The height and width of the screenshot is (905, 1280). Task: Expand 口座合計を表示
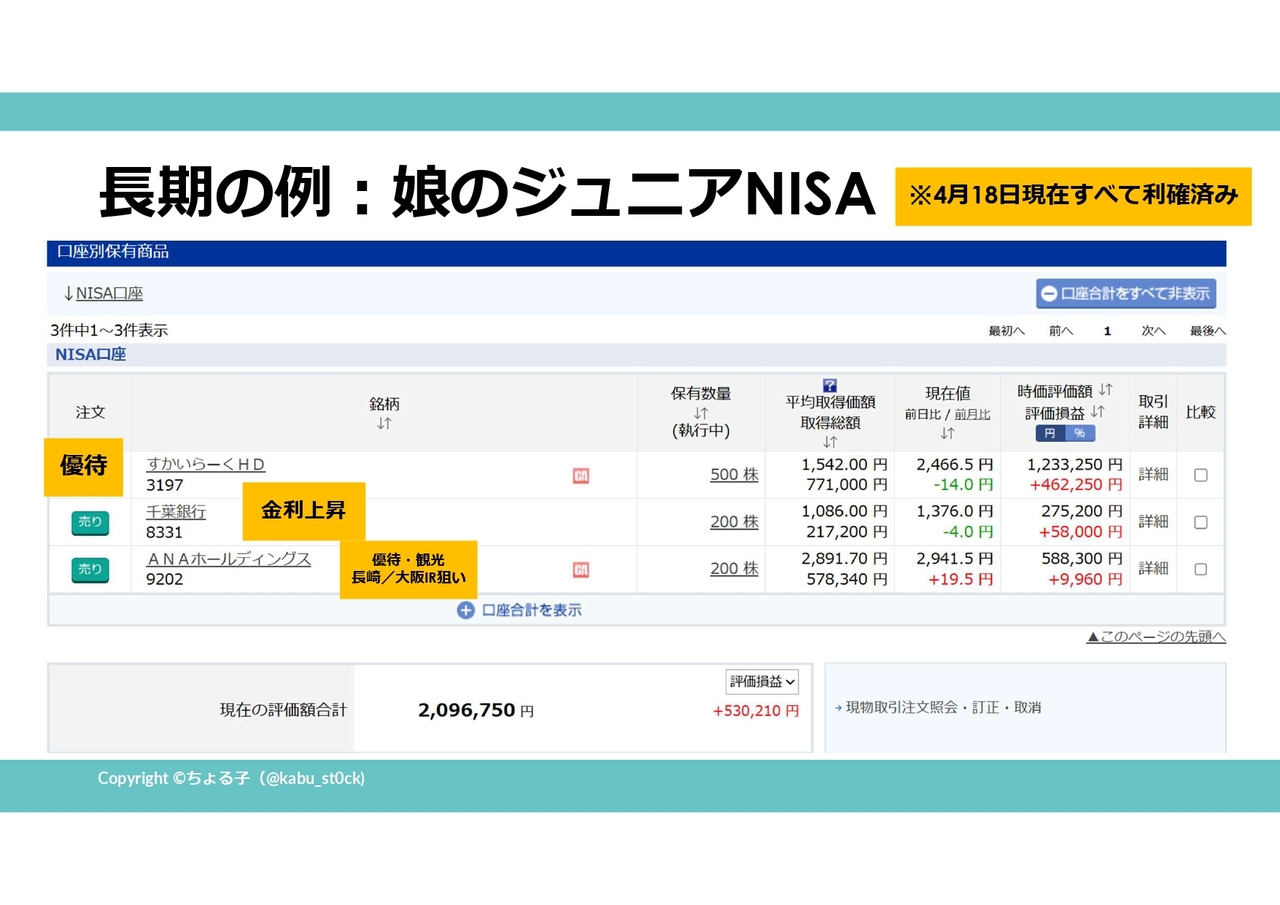(x=531, y=610)
